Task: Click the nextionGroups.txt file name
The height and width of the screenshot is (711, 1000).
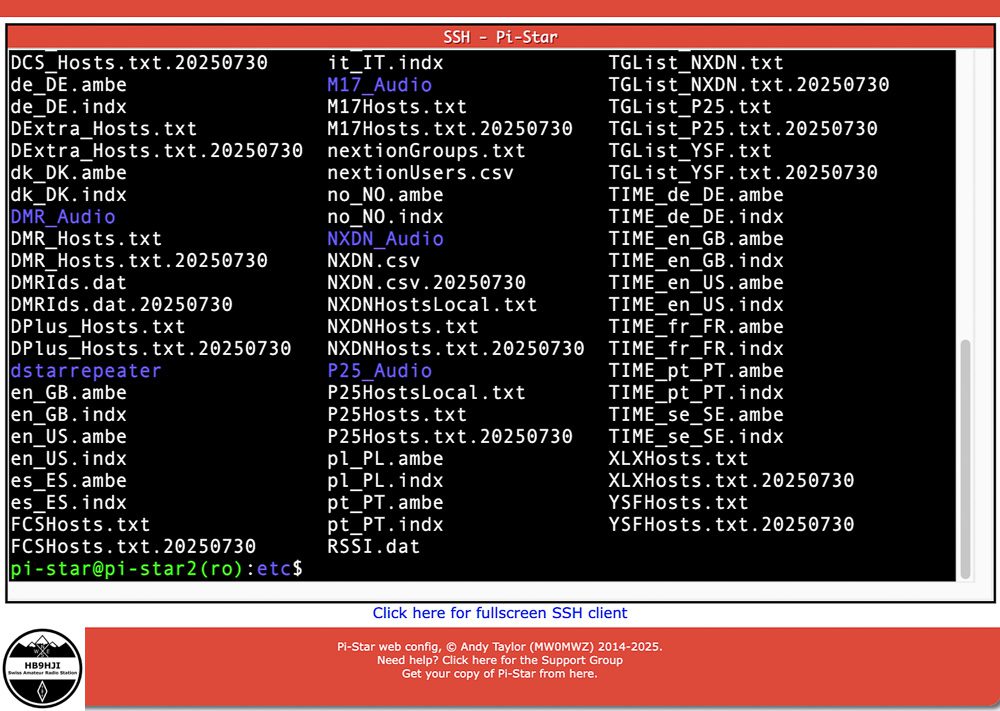Action: point(426,150)
